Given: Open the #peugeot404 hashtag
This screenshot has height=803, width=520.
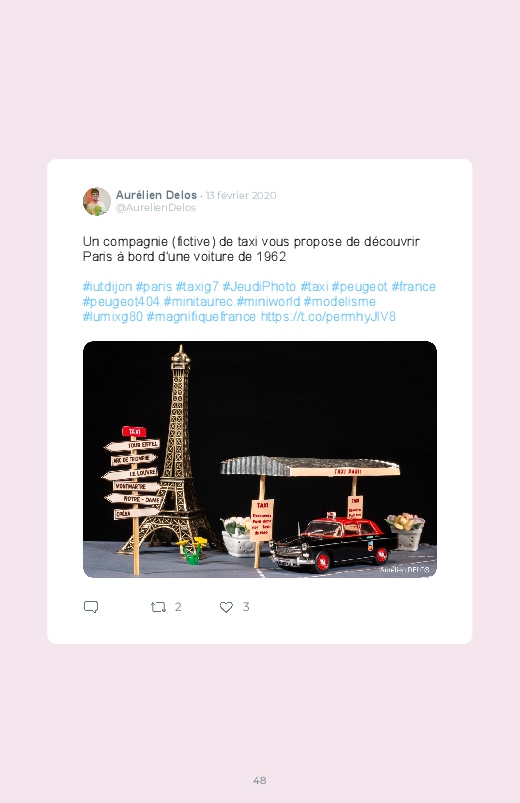Looking at the screenshot, I should click(x=121, y=301).
